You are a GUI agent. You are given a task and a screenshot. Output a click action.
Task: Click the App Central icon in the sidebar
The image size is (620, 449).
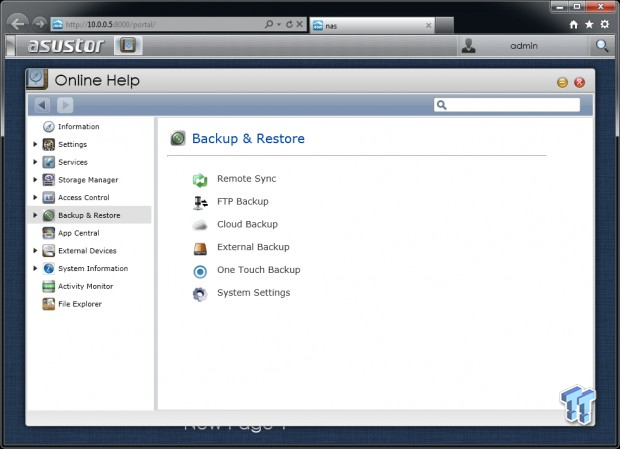coord(49,233)
